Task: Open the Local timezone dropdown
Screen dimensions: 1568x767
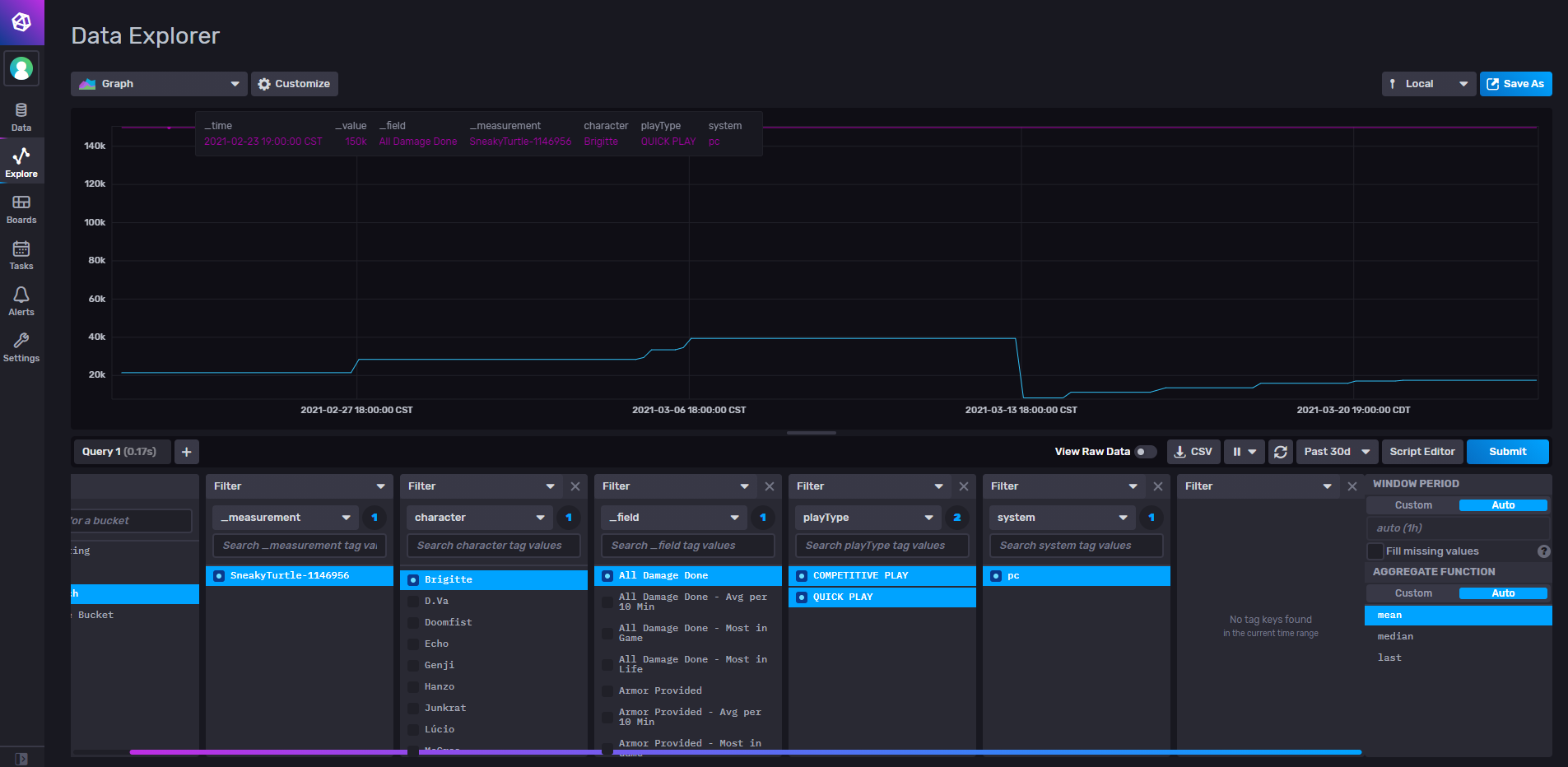Action: click(1428, 84)
